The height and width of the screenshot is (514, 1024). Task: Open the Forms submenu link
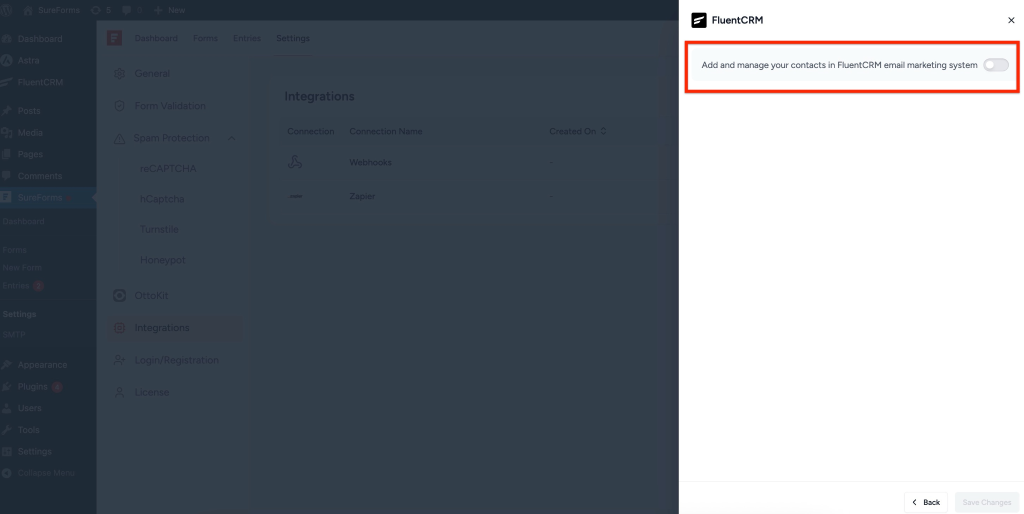(14, 250)
